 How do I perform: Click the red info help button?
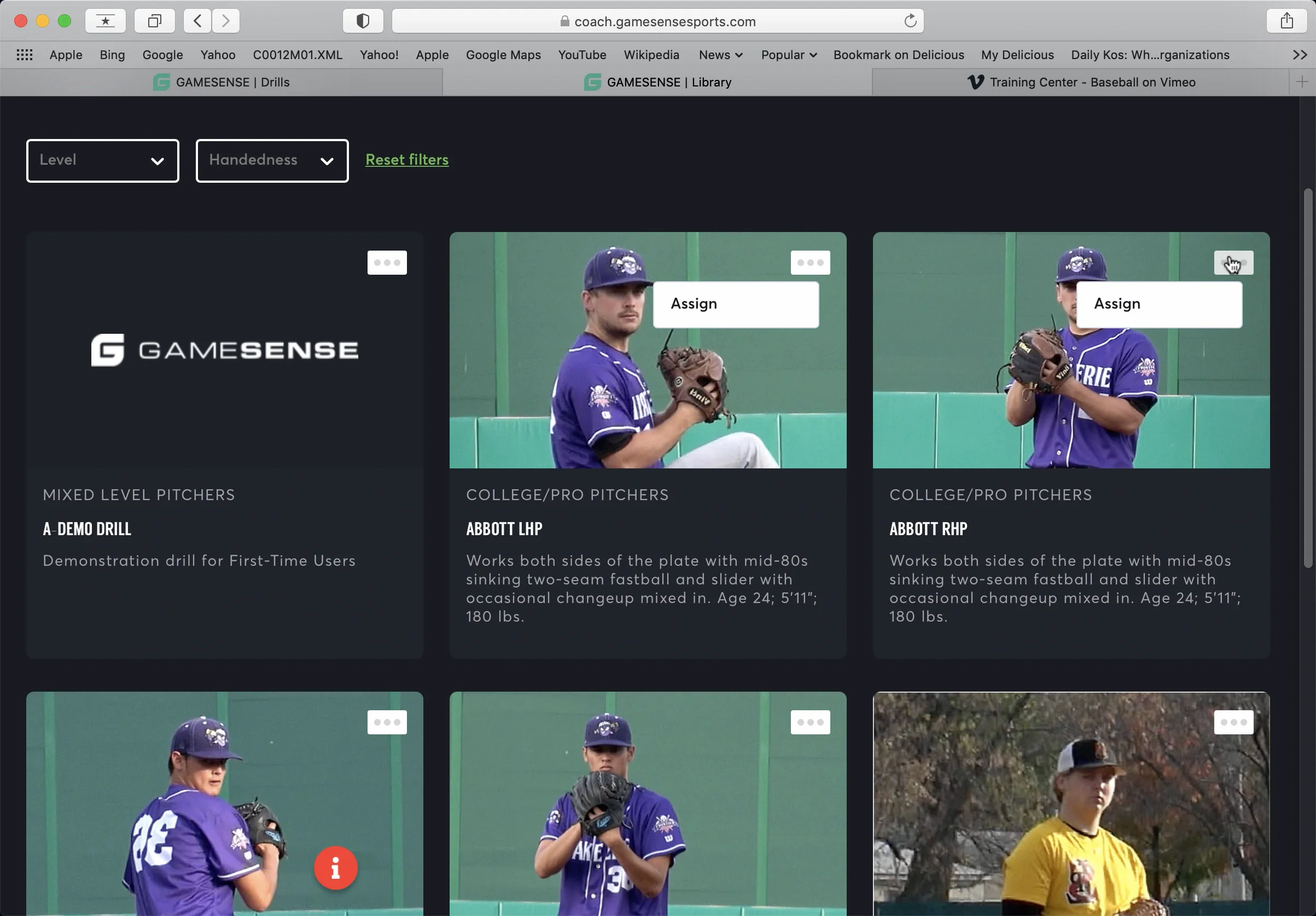335,868
